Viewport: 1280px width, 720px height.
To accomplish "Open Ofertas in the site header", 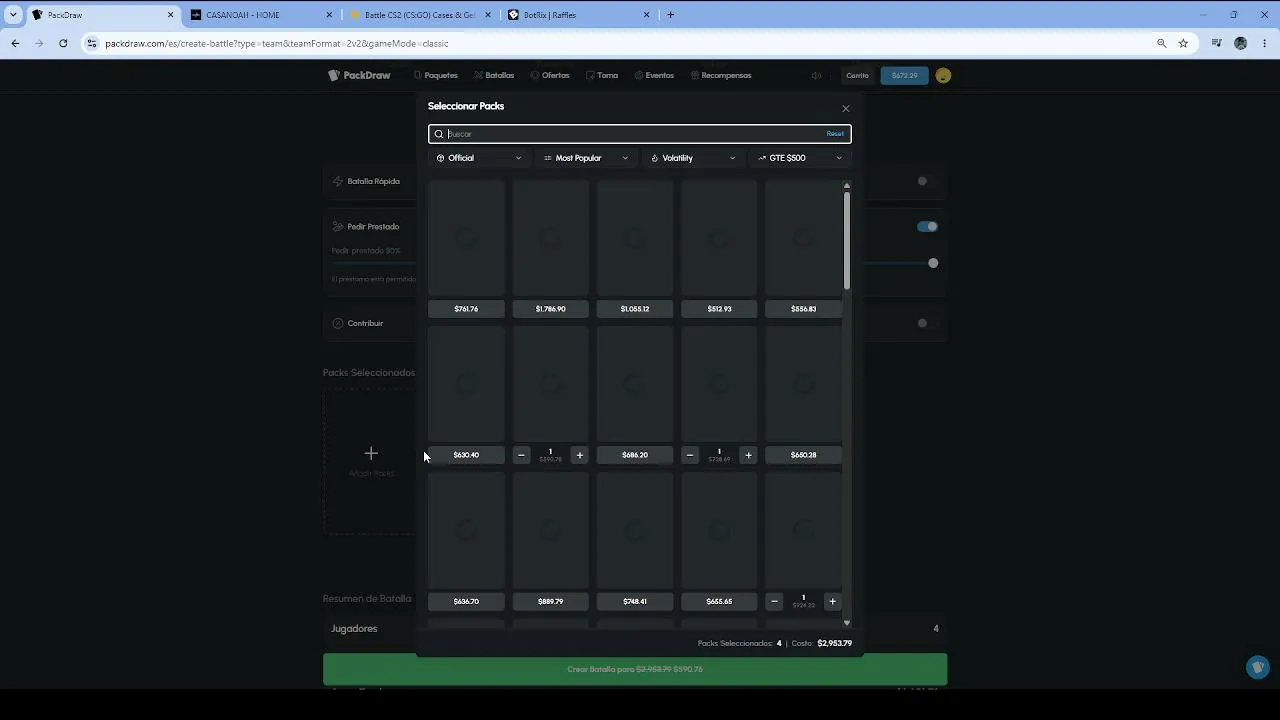I will pos(550,75).
